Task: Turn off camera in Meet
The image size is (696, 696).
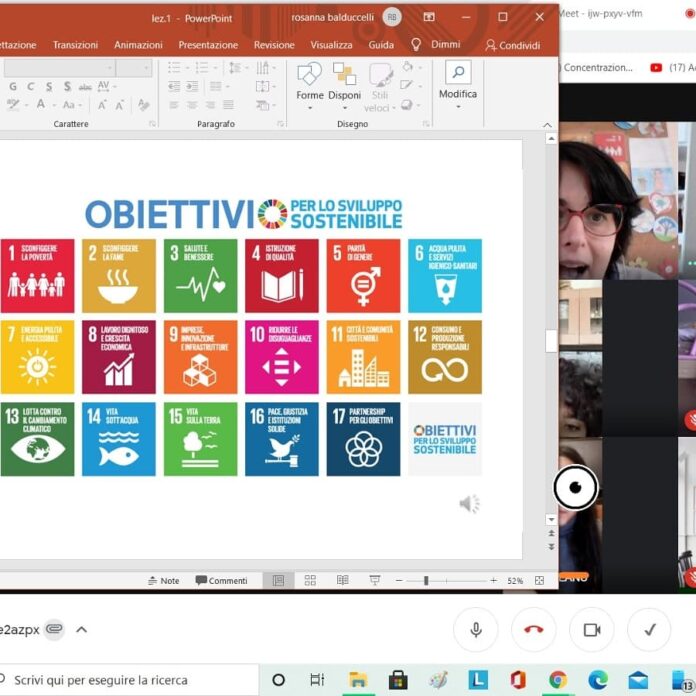Action: point(592,629)
